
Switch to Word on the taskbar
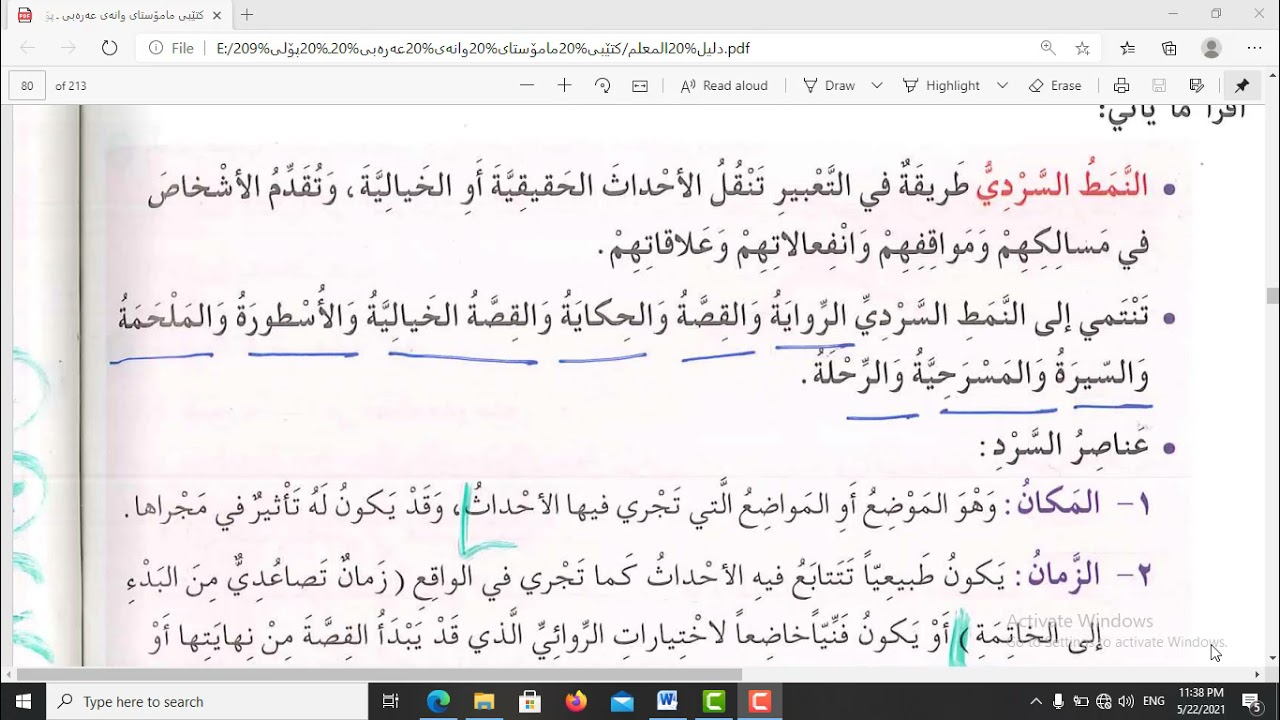[667, 701]
